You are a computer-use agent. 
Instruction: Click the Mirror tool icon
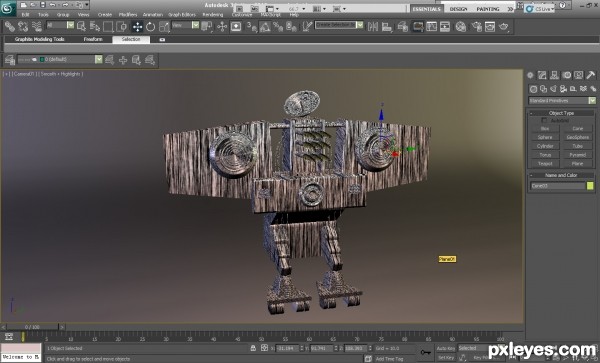tap(373, 26)
